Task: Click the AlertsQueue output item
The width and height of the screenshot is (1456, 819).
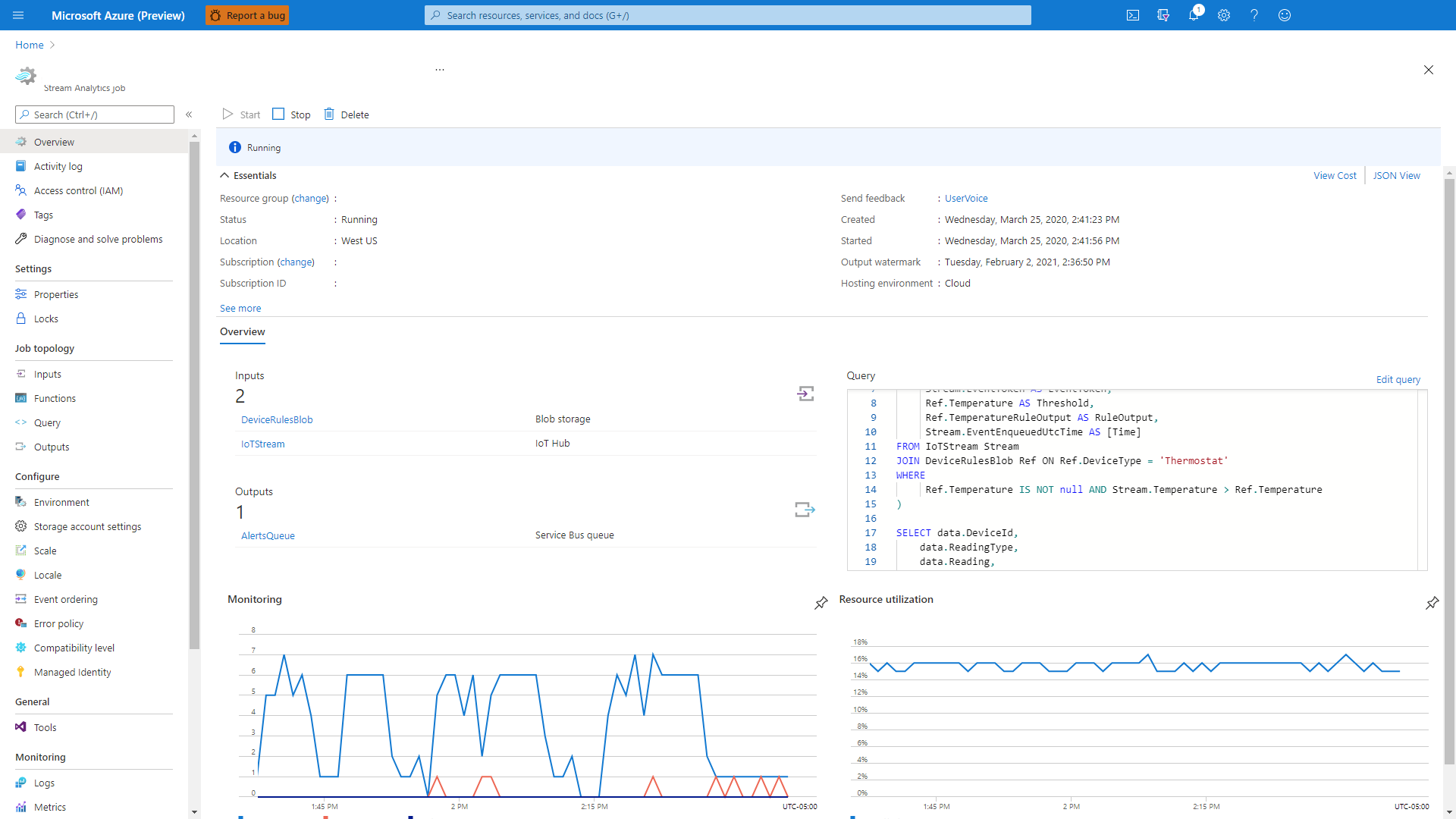Action: click(x=268, y=535)
